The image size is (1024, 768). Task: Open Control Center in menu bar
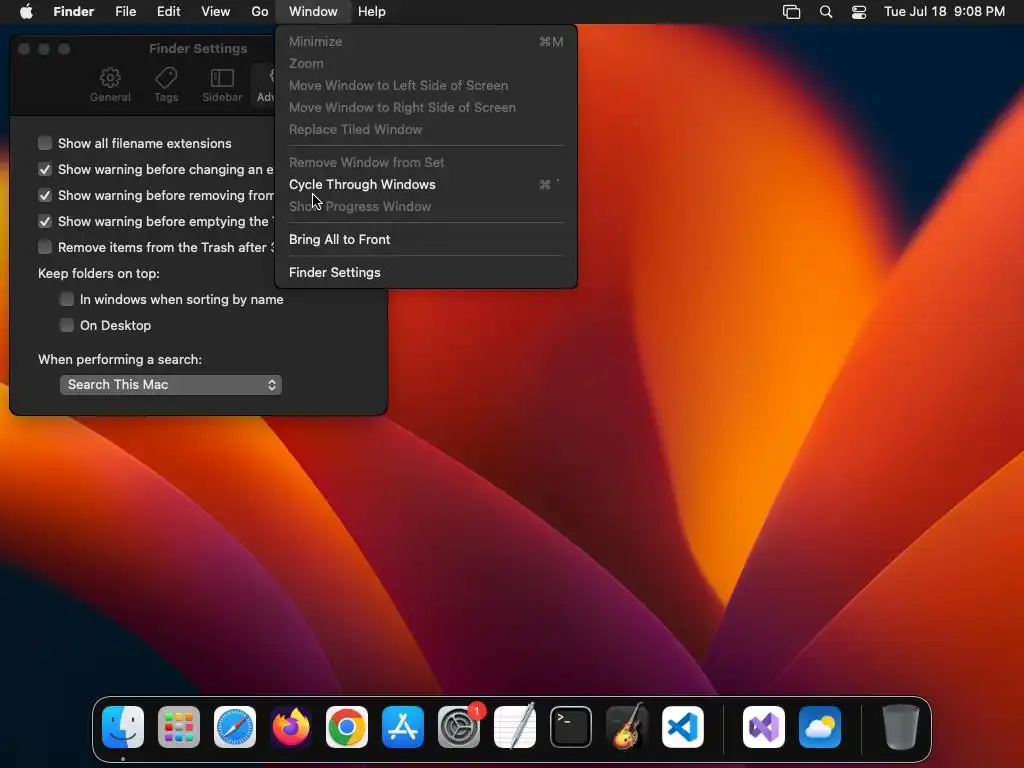(859, 12)
